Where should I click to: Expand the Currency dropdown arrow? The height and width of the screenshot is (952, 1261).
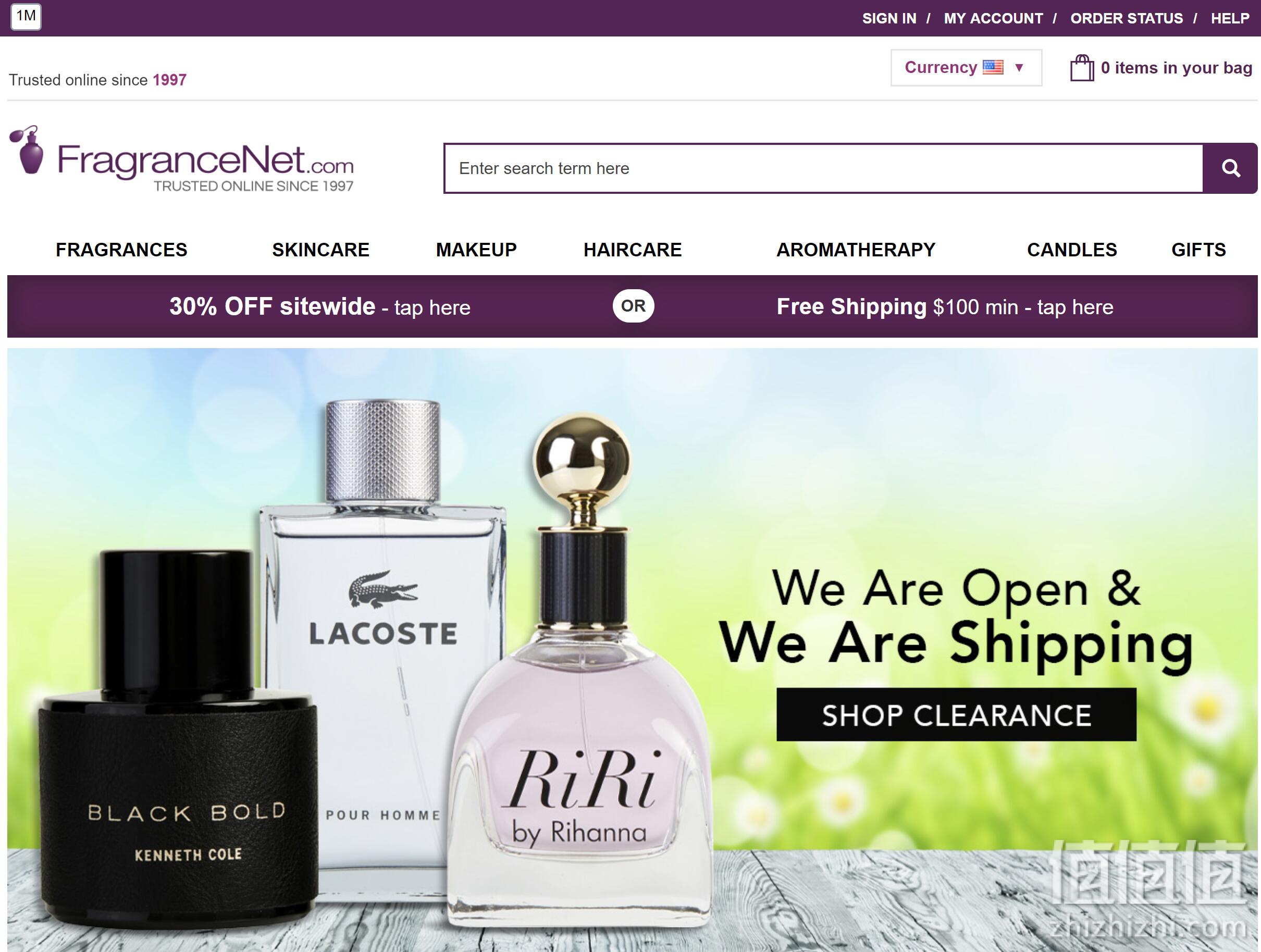tap(1019, 68)
